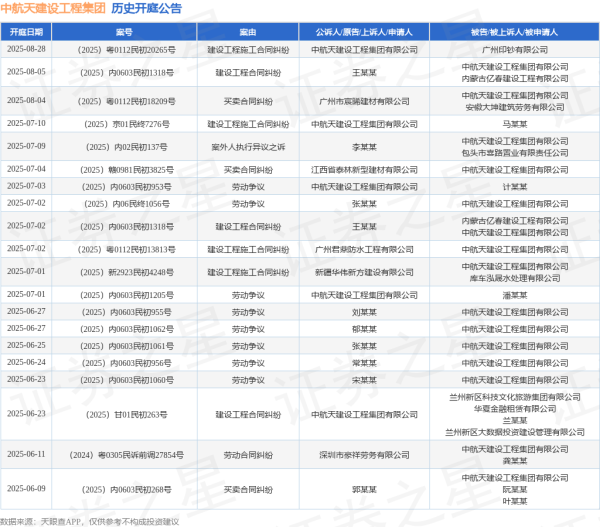Viewport: 600px width, 527px height.
Task: Click 买卖合同纠纷 in the 2025-07-04 row
Action: [248, 170]
